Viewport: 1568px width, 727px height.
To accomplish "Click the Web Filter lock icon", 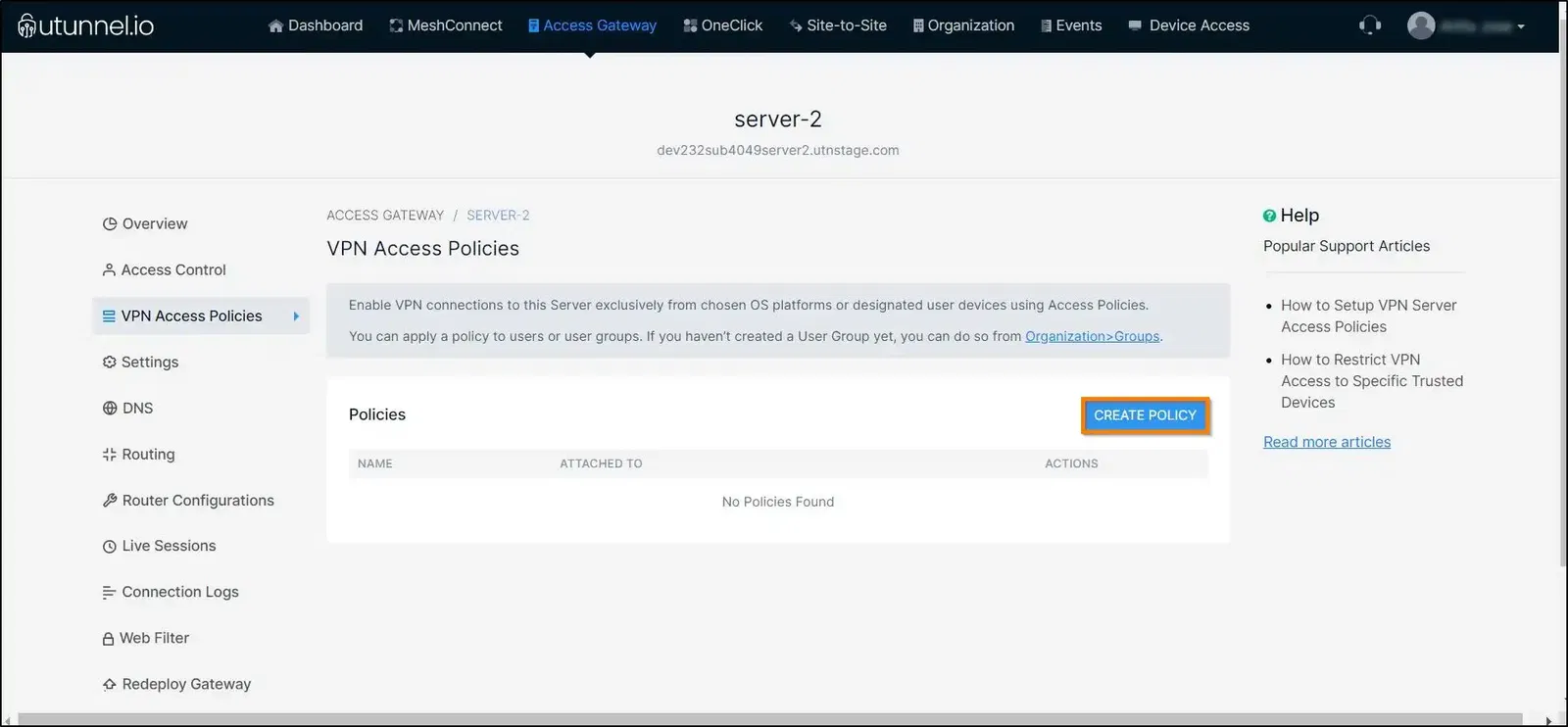I will click(x=109, y=638).
